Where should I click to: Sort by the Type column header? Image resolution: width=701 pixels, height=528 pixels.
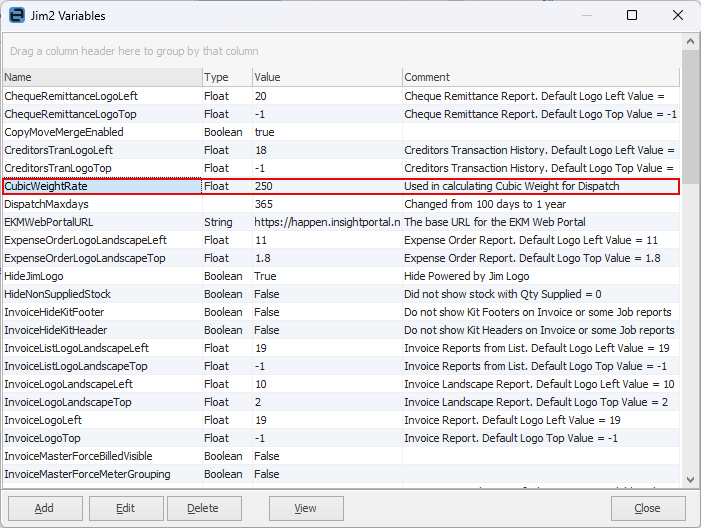click(227, 77)
